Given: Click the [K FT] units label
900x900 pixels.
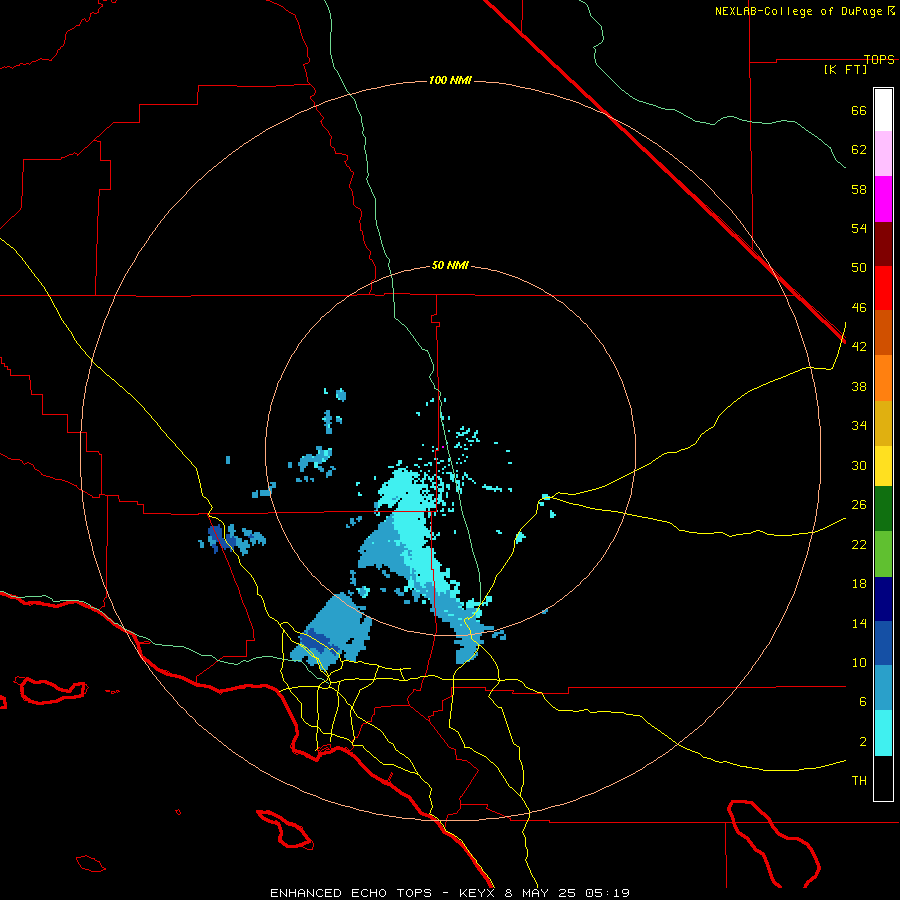Looking at the screenshot, I should [x=845, y=69].
